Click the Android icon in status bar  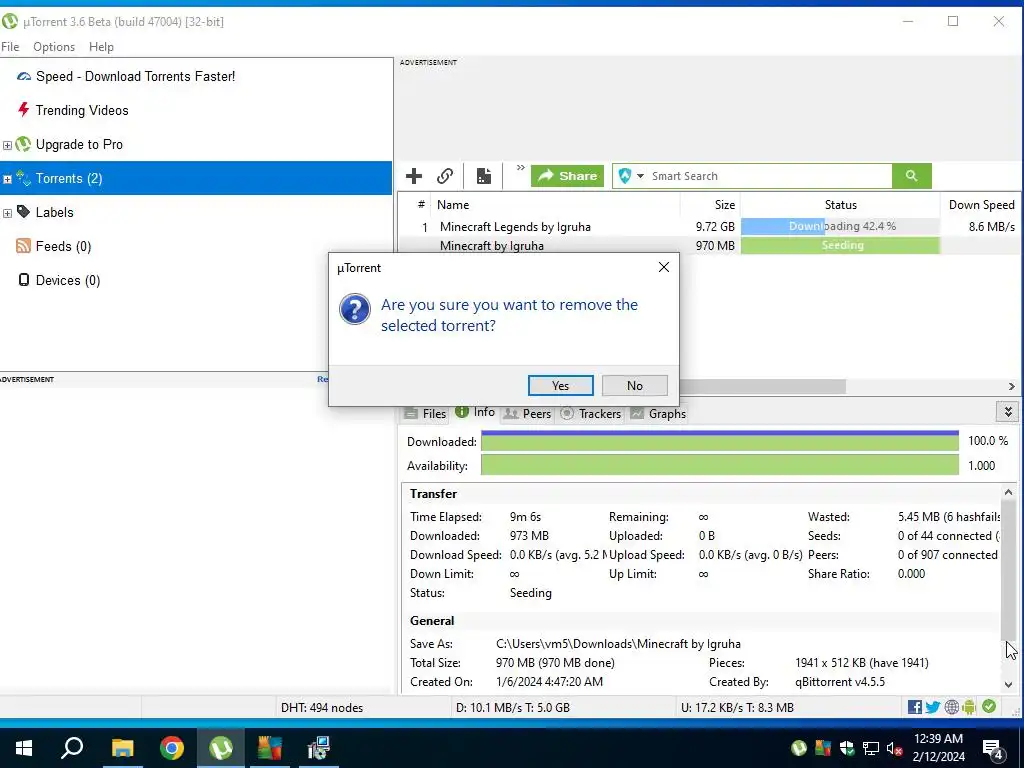969,707
